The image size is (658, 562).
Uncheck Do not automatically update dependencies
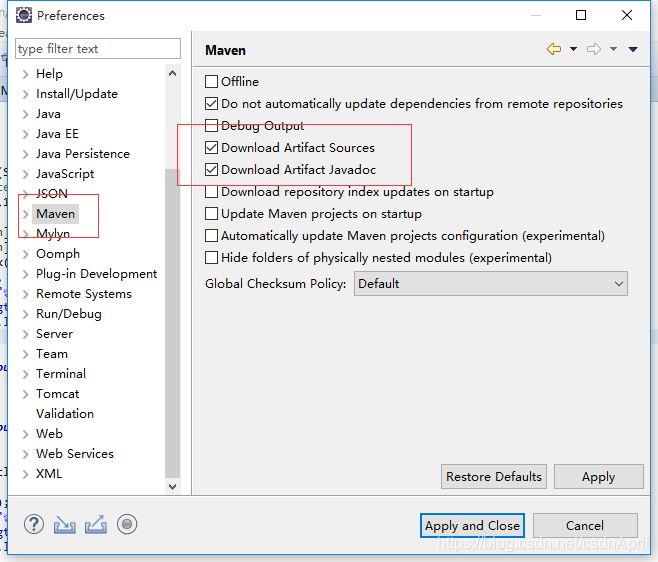212,104
